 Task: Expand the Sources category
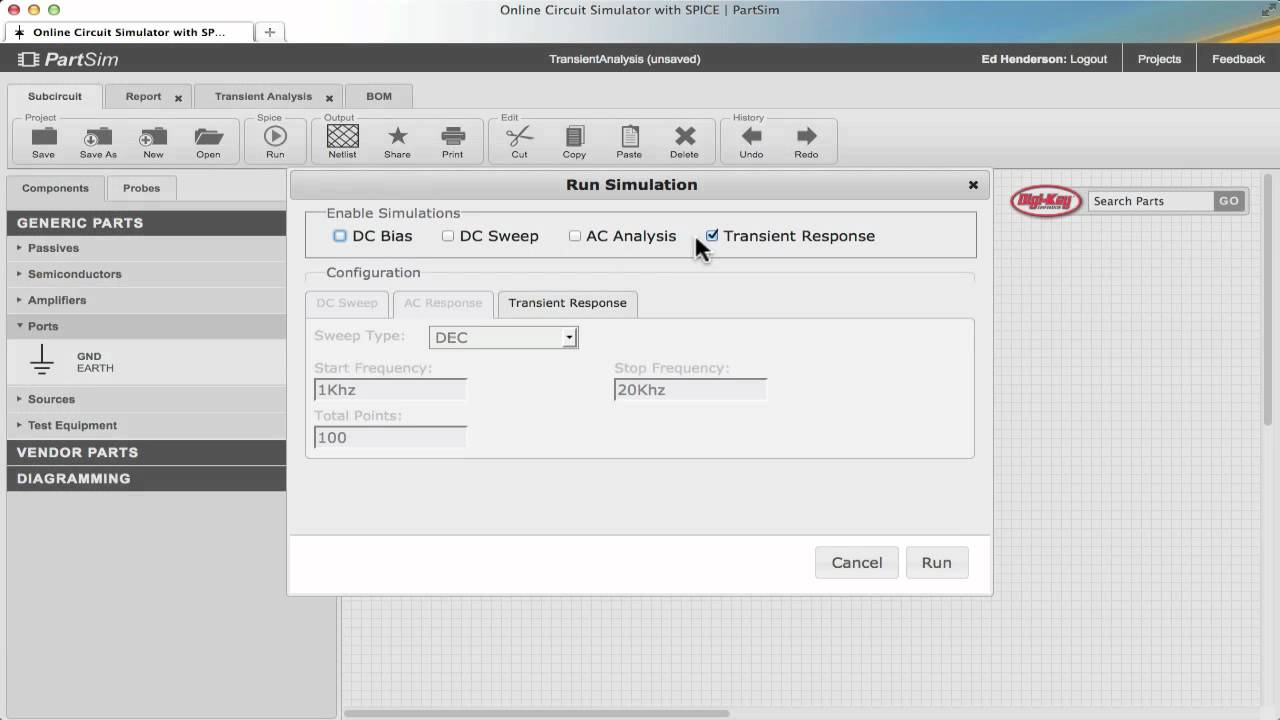146,399
